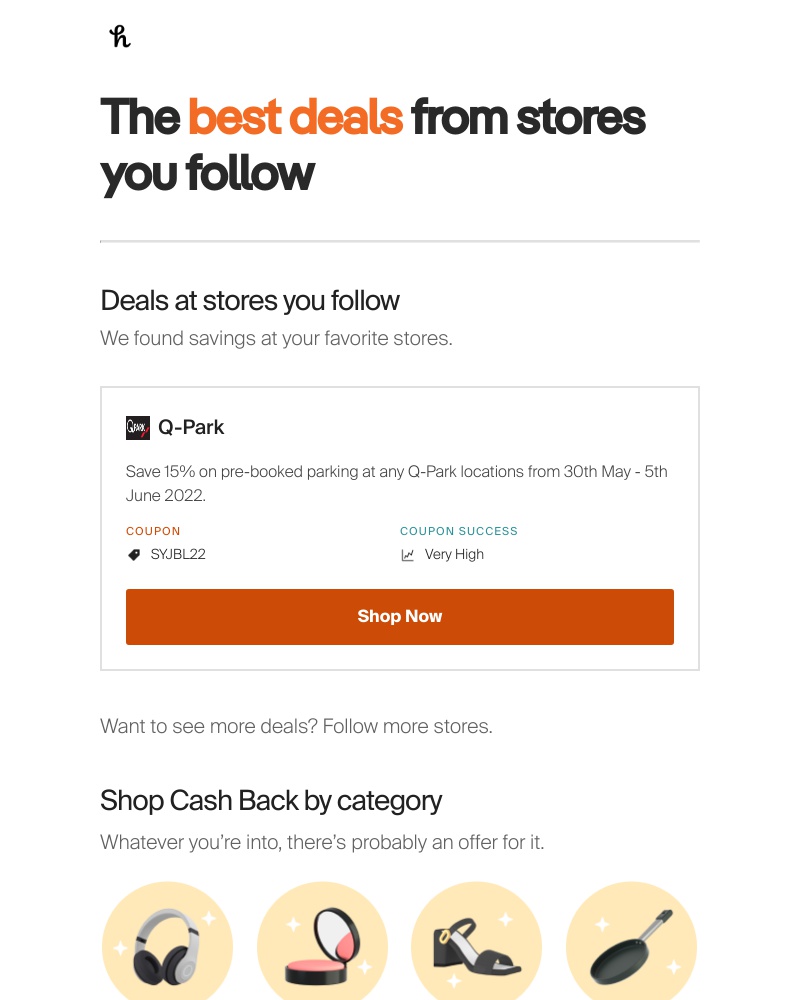
Task: Click the Shop Cash Back by category heading
Action: coord(271,800)
